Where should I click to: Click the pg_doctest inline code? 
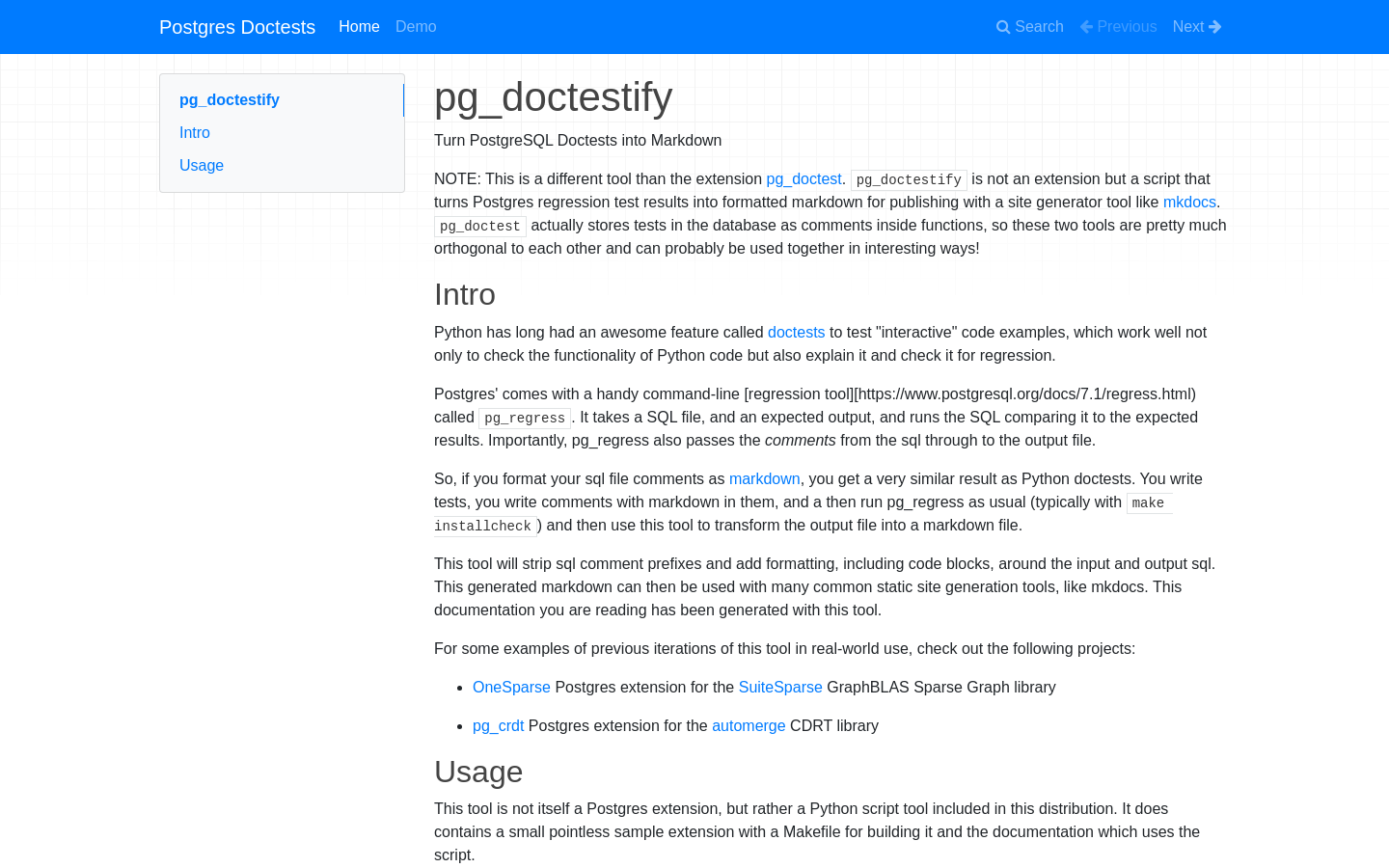click(480, 226)
